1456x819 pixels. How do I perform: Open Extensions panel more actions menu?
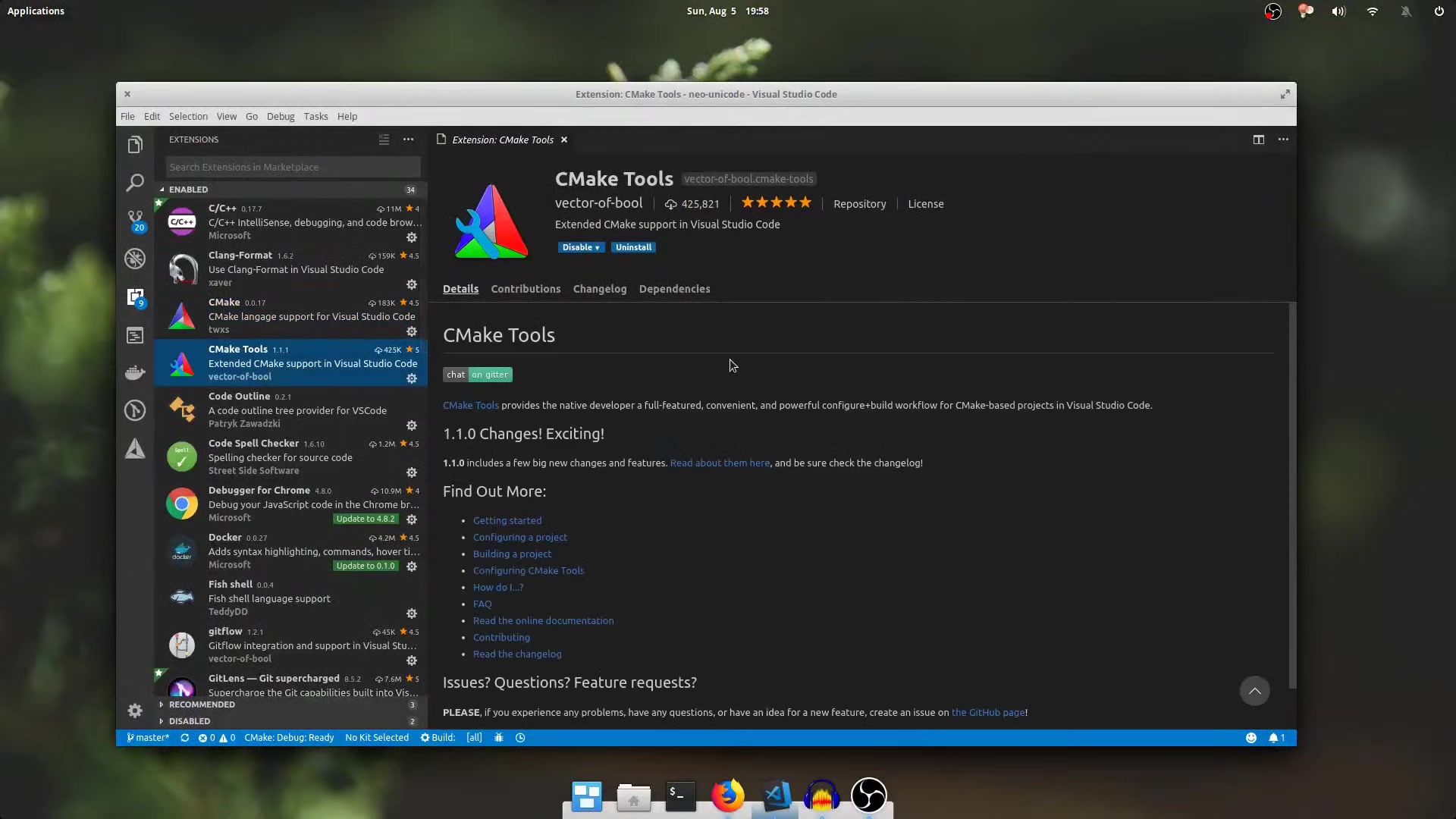[409, 140]
